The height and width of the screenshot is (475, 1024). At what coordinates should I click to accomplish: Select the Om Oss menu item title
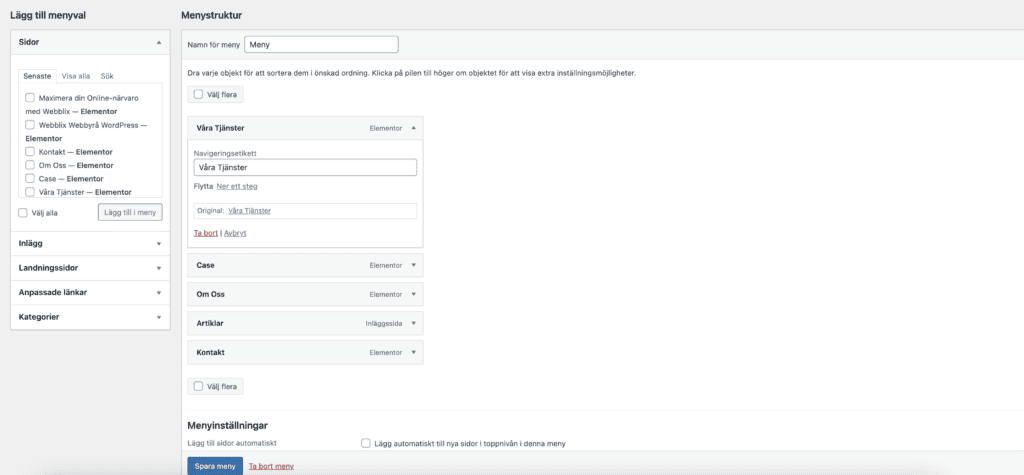click(210, 294)
